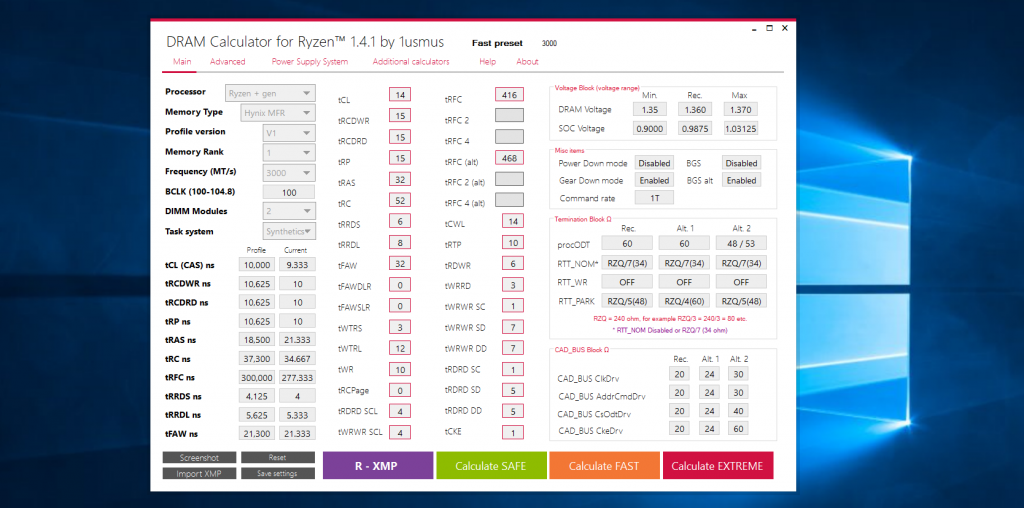Close the DRAM Calculator window

pos(784,28)
